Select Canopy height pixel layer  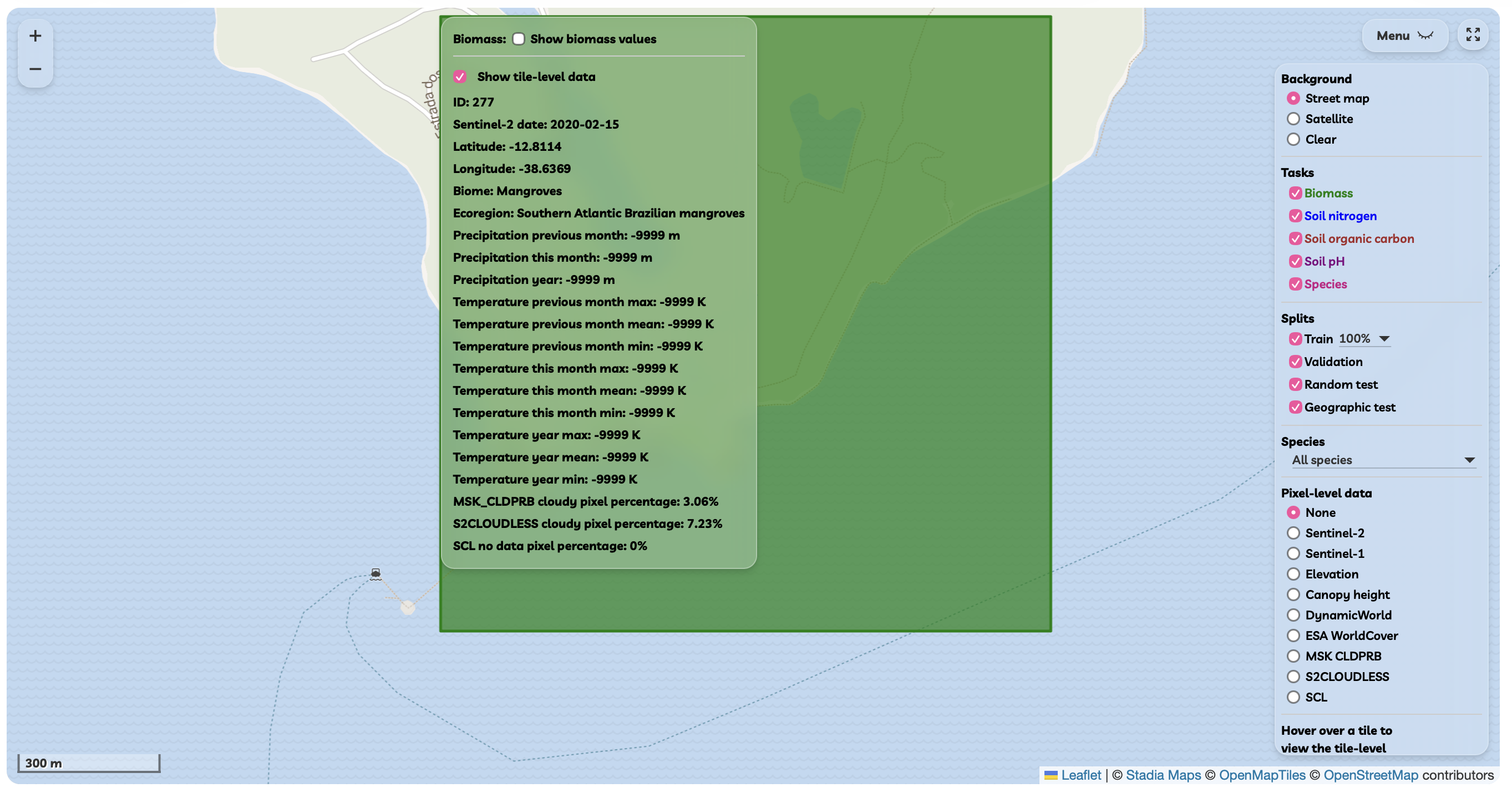point(1293,594)
